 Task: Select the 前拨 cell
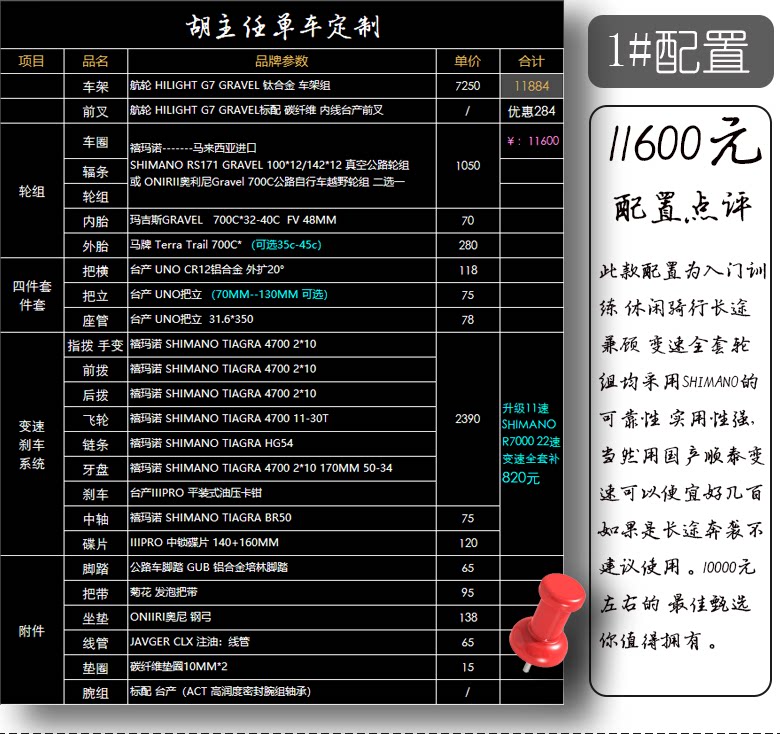click(96, 370)
